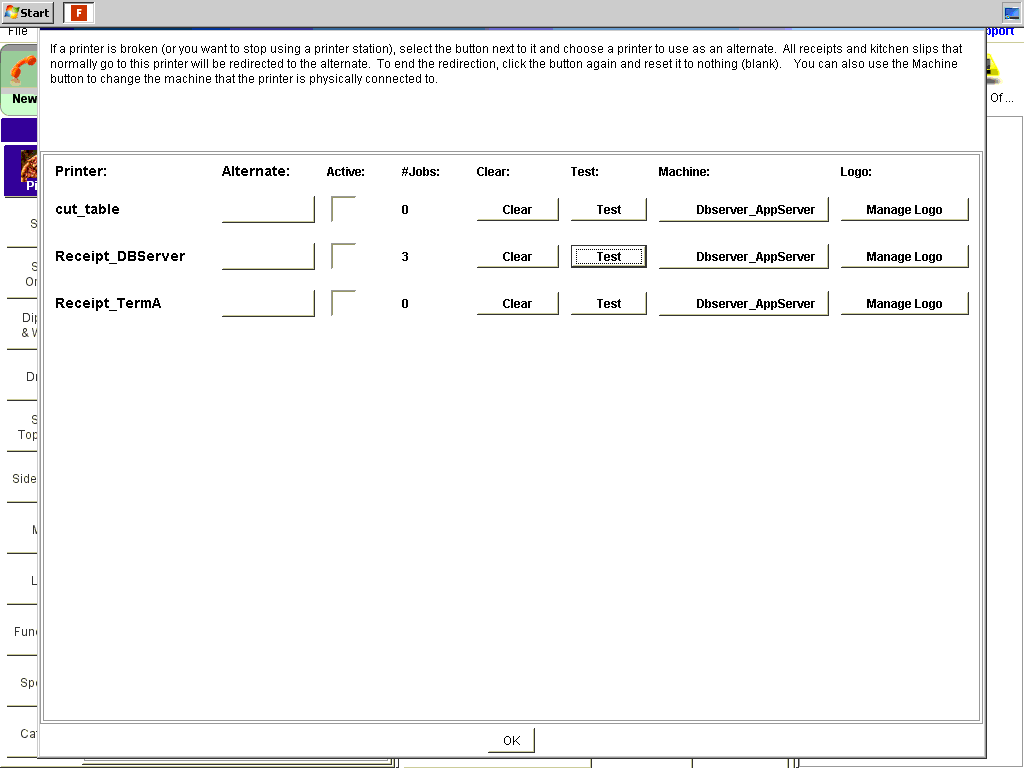Choose an alternate printer for Receipt_DBServer
Screen dimensions: 1024x768
tap(268, 256)
